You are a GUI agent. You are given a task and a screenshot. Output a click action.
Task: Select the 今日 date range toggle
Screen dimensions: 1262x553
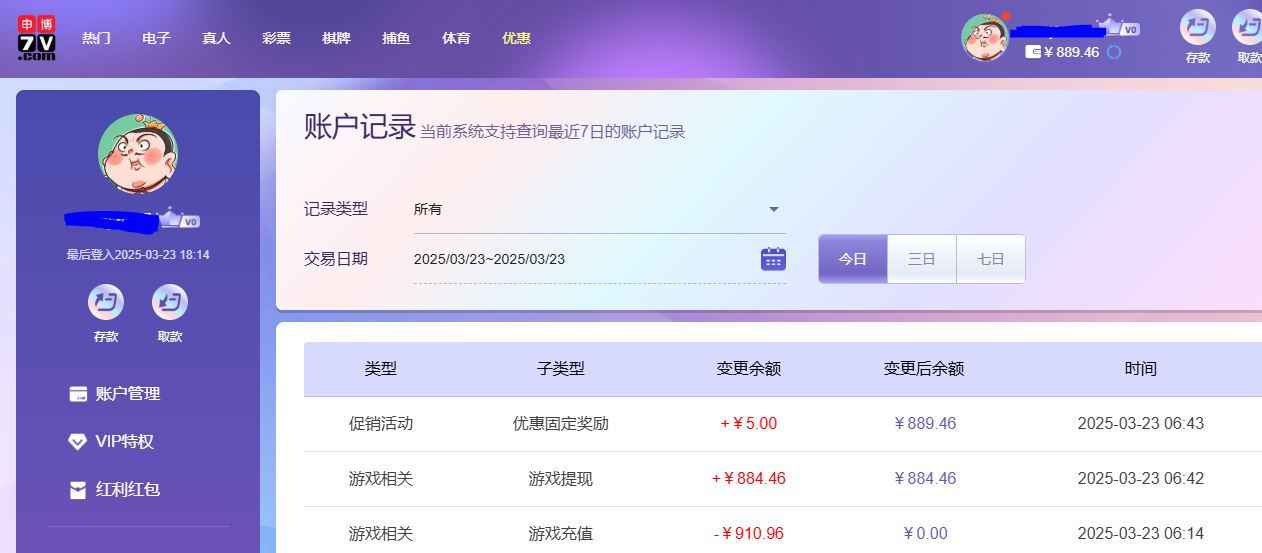[852, 259]
